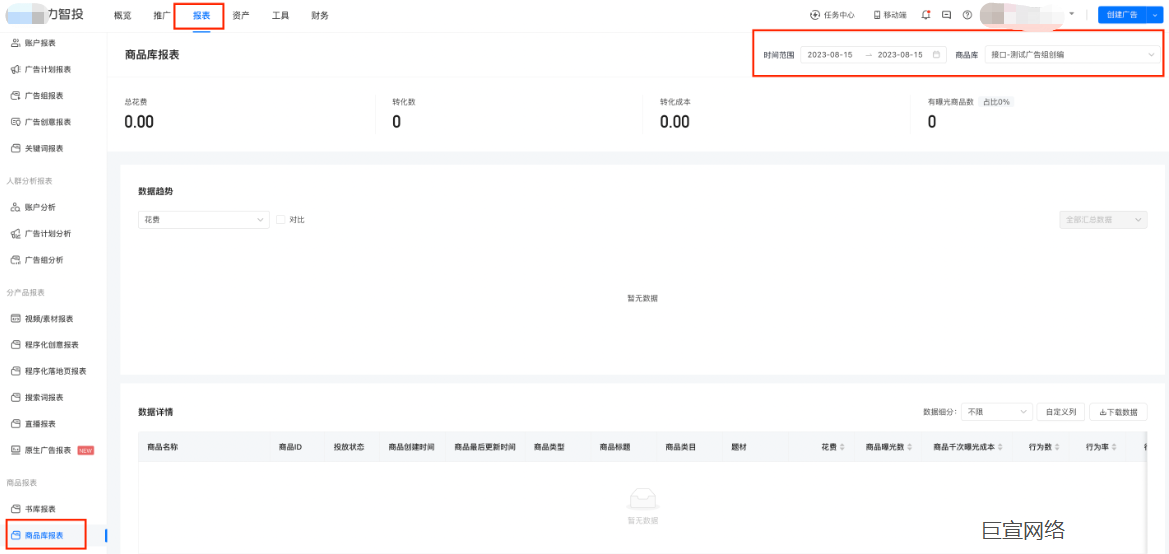Expand 数据细分 不限 dropdown
The height and width of the screenshot is (554, 1169).
point(997,412)
